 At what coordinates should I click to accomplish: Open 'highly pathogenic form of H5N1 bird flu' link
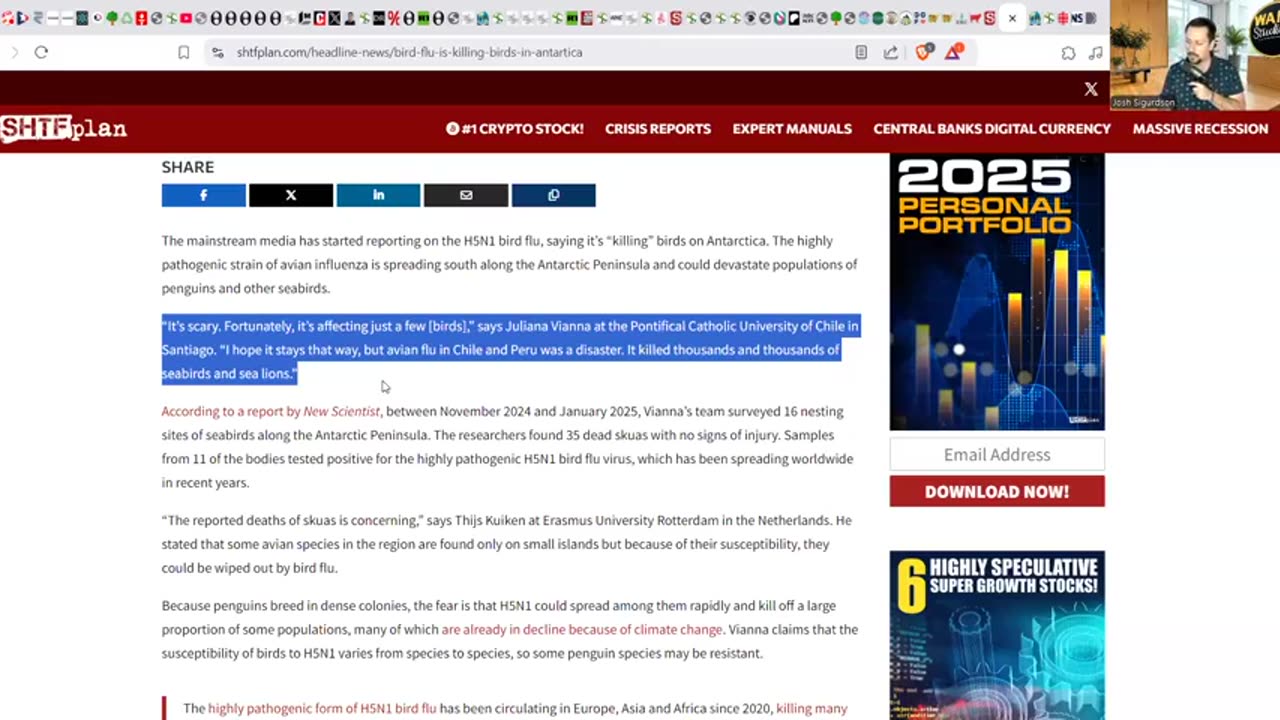322,708
